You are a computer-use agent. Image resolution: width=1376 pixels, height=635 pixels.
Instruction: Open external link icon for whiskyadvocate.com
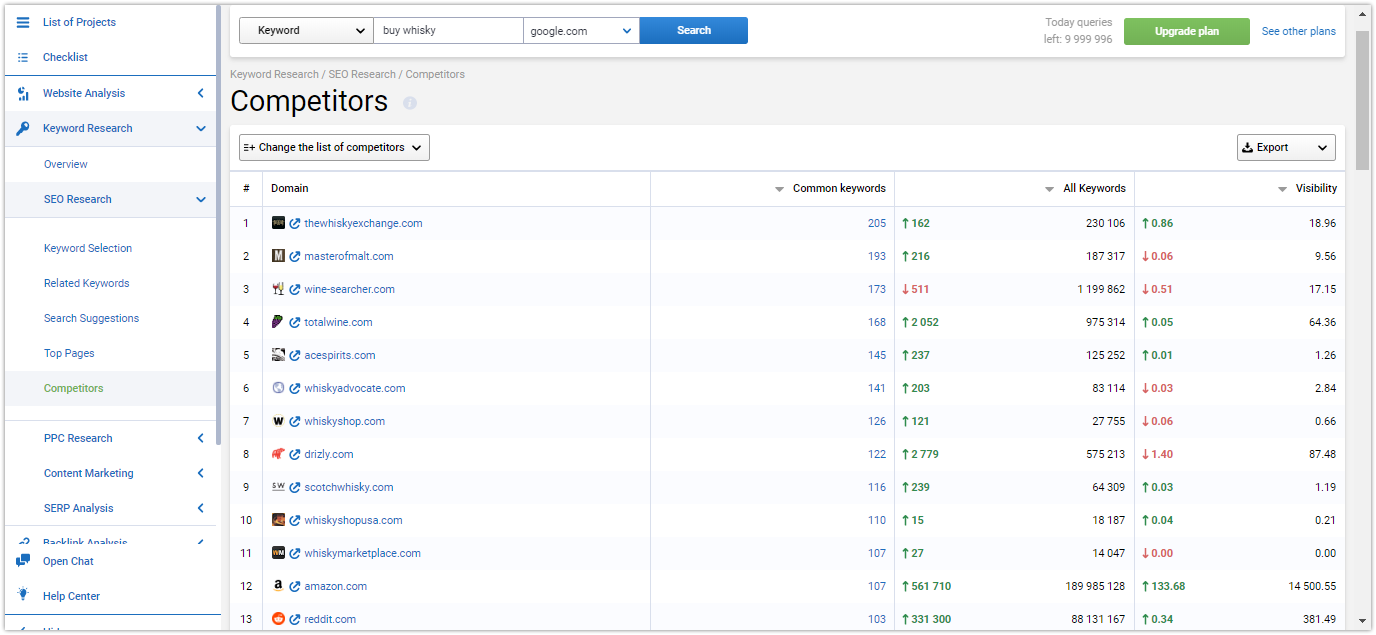click(x=295, y=389)
